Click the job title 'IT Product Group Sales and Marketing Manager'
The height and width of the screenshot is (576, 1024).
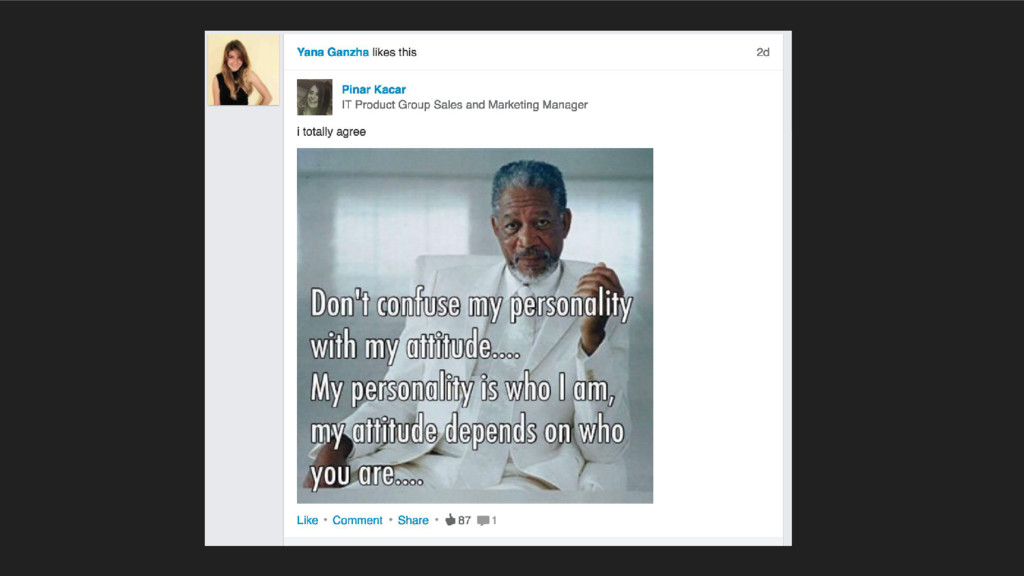coord(464,105)
